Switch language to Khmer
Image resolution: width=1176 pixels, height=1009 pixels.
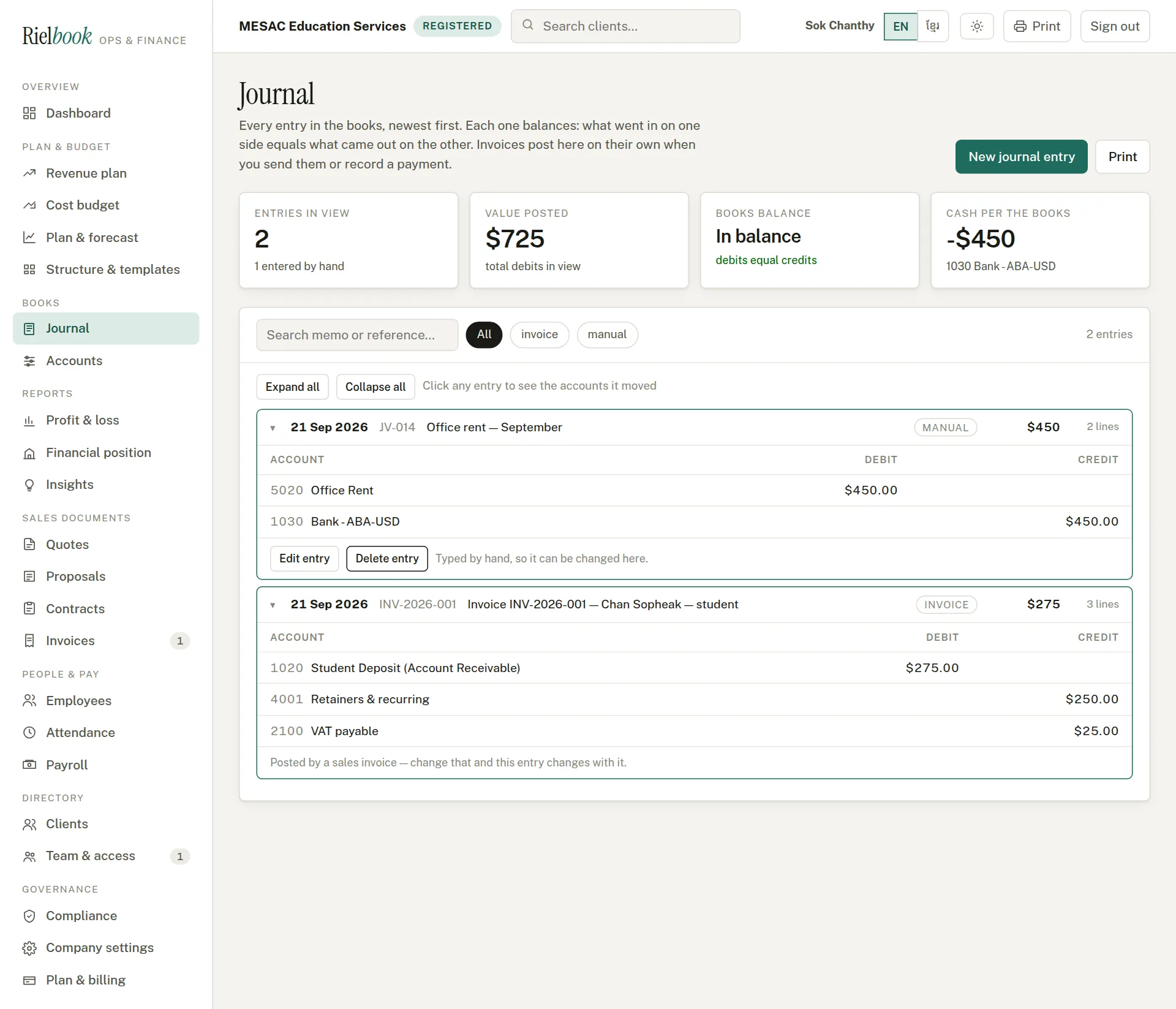pos(933,26)
